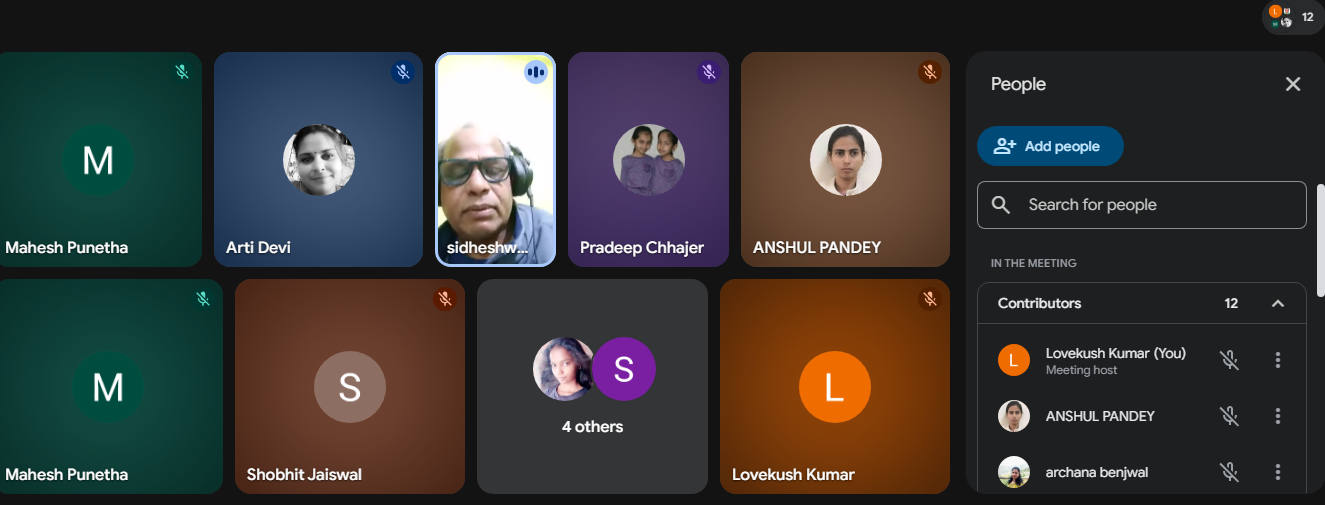Click muted mic icon on Pradeep Chhajer tile
This screenshot has width=1325, height=505.
[x=709, y=72]
